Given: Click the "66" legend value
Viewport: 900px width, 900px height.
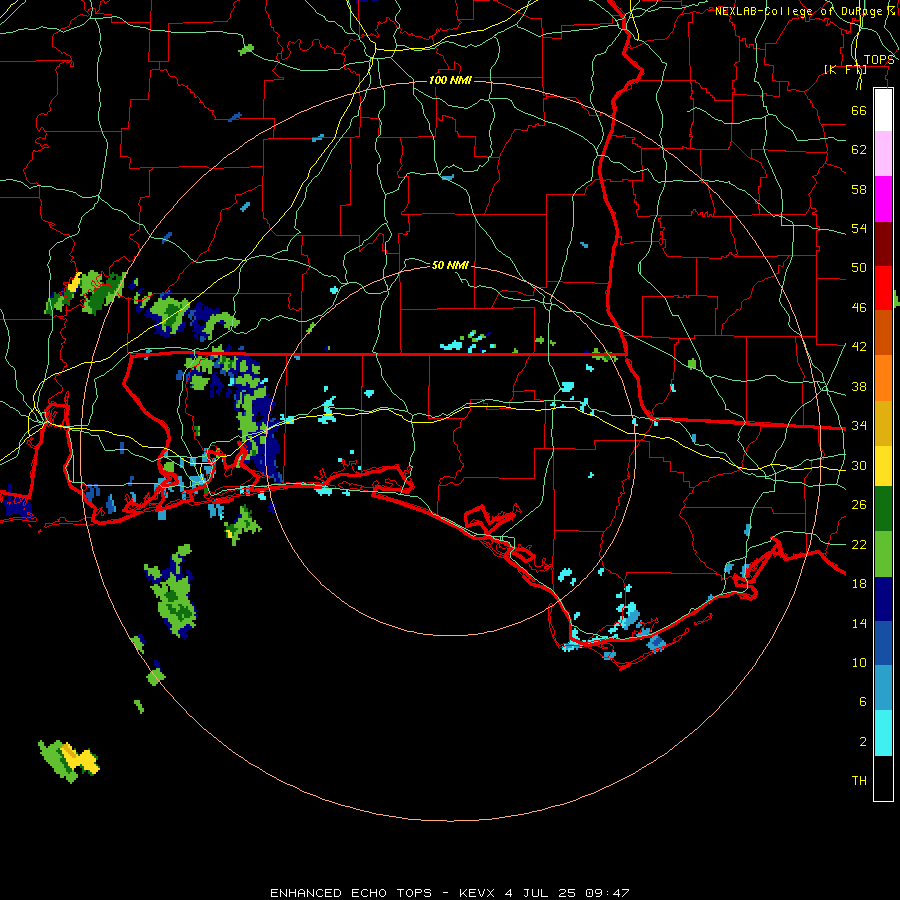Looking at the screenshot, I should click(859, 110).
